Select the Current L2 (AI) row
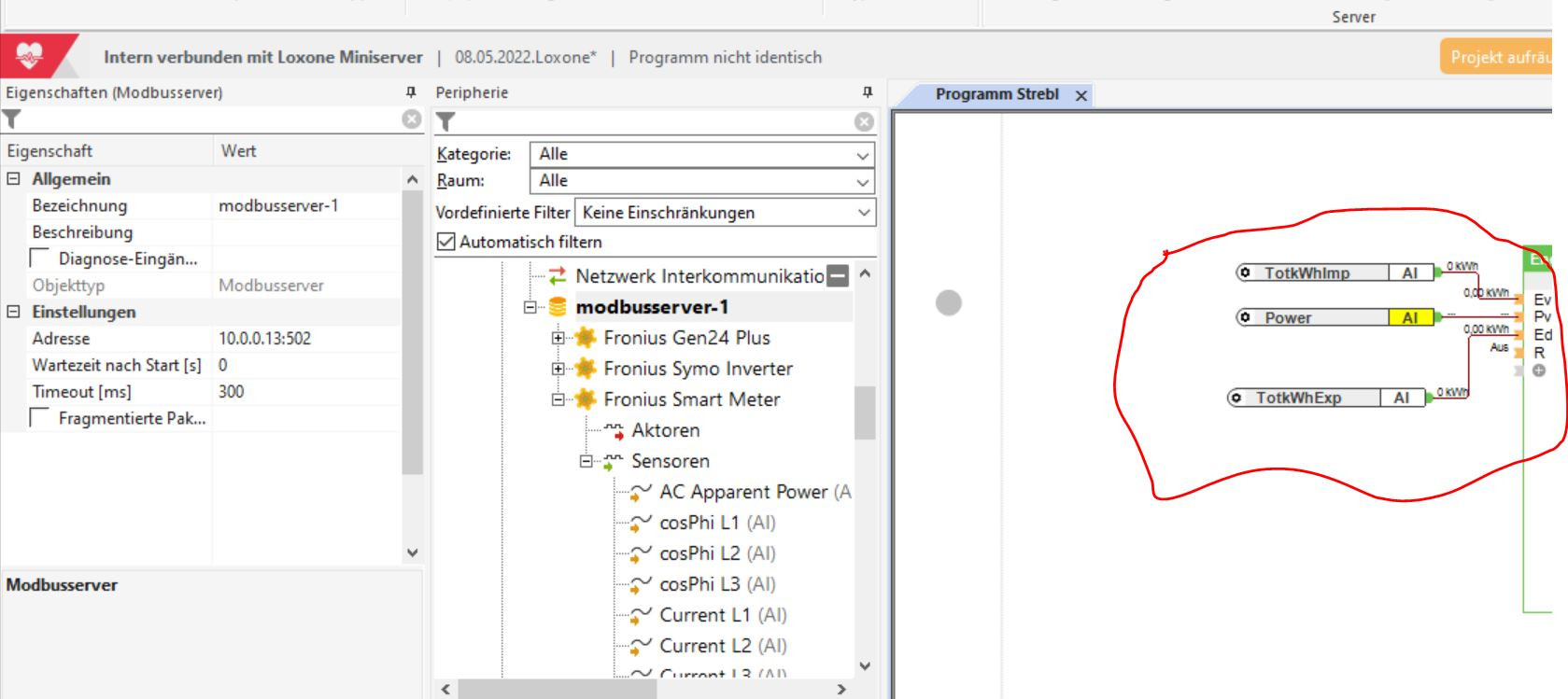Screen dimensions: 1568x699 pos(723,646)
